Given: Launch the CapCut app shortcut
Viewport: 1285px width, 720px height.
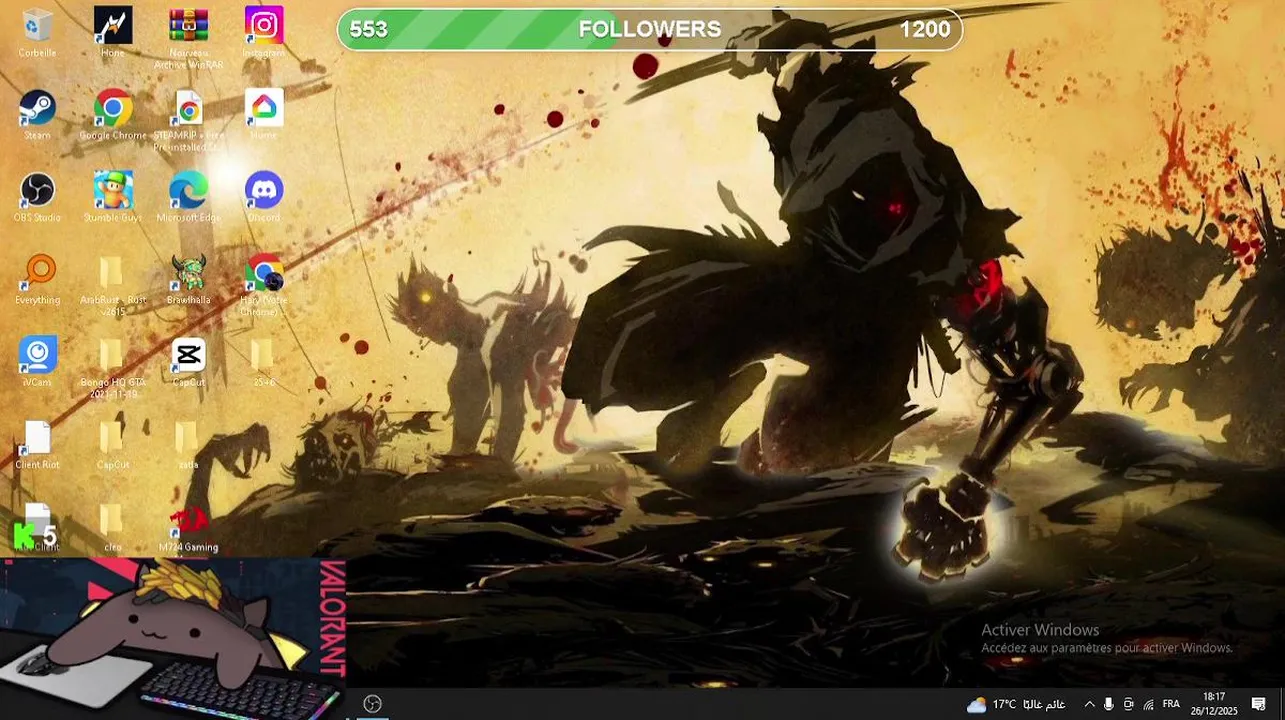Looking at the screenshot, I should coord(188,361).
